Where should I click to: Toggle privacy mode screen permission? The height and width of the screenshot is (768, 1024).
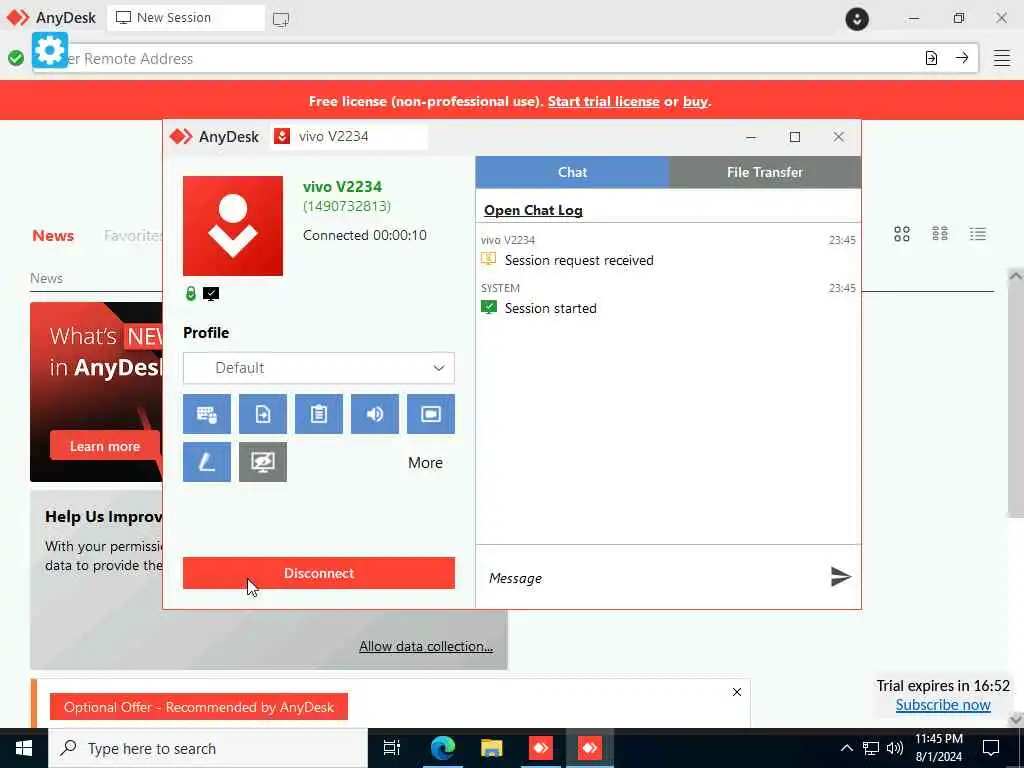pos(263,462)
